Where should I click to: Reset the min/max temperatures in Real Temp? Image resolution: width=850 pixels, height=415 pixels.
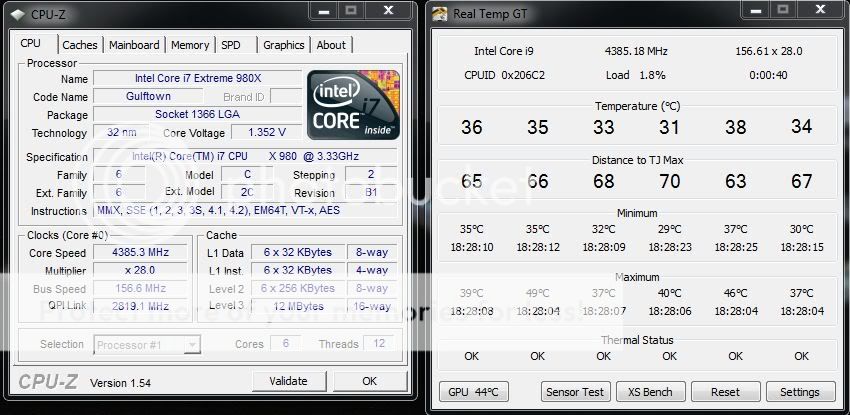tap(725, 392)
